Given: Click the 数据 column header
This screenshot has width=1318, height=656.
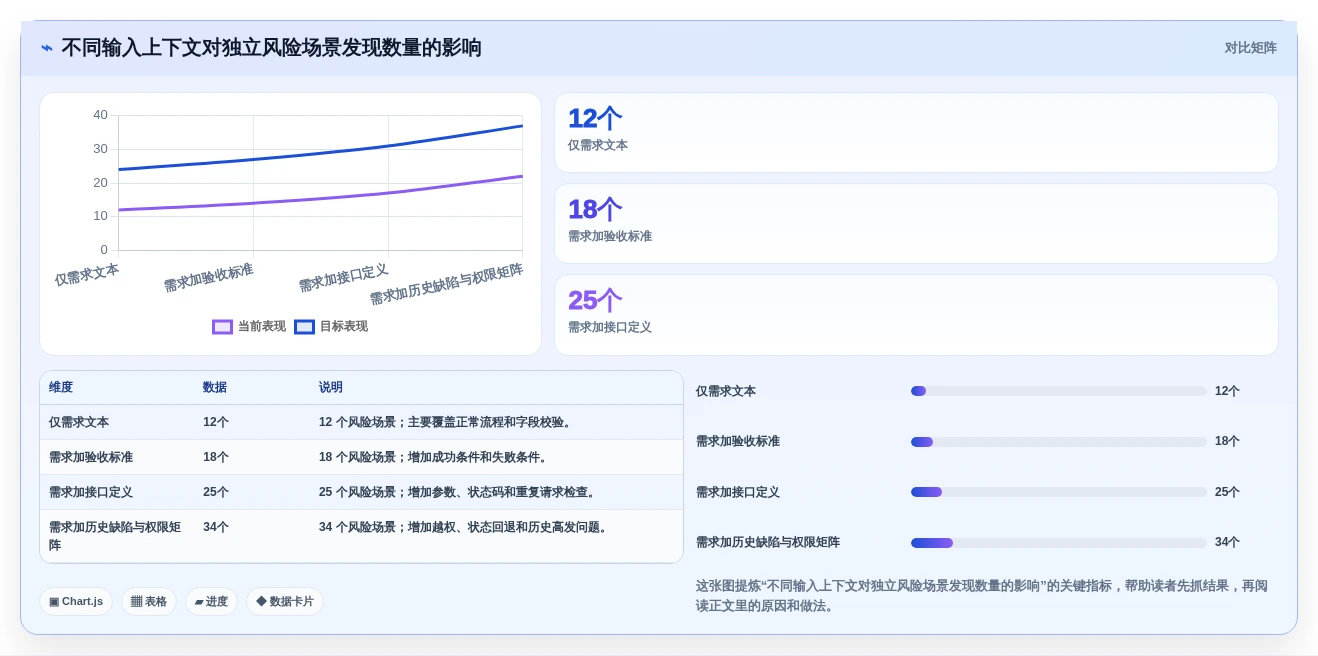Looking at the screenshot, I should point(215,388).
